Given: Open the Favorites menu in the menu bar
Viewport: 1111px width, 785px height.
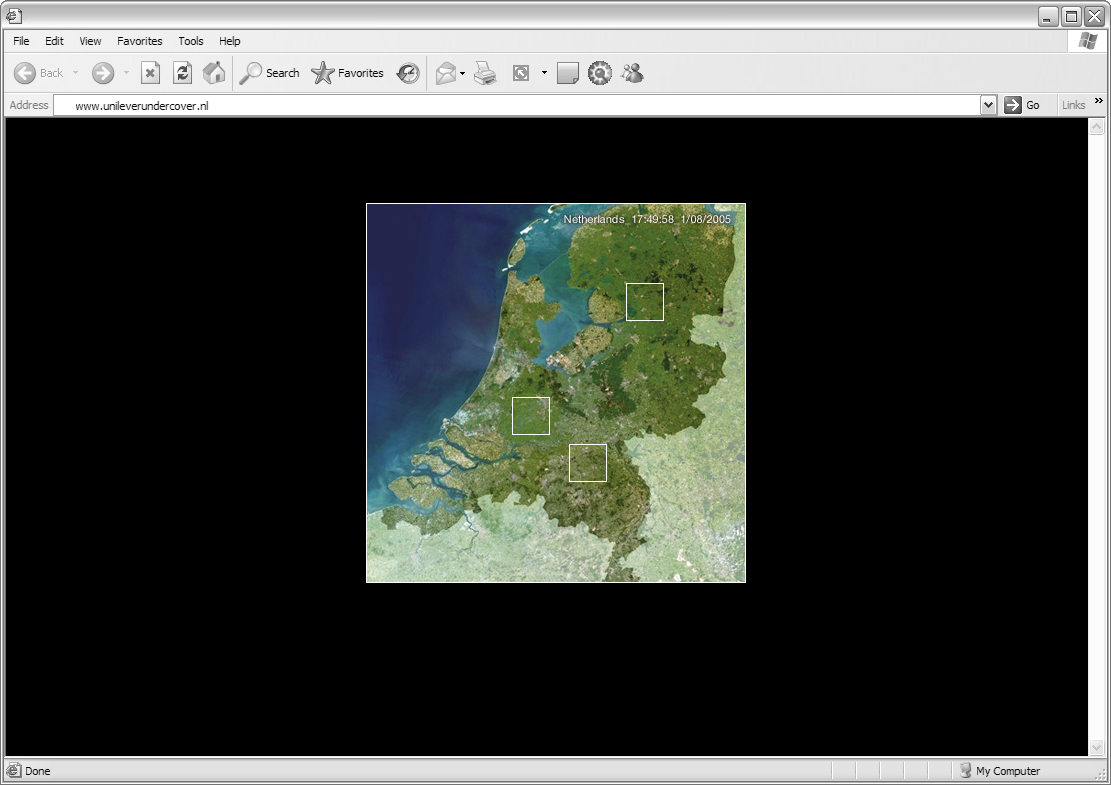Looking at the screenshot, I should click(x=140, y=41).
